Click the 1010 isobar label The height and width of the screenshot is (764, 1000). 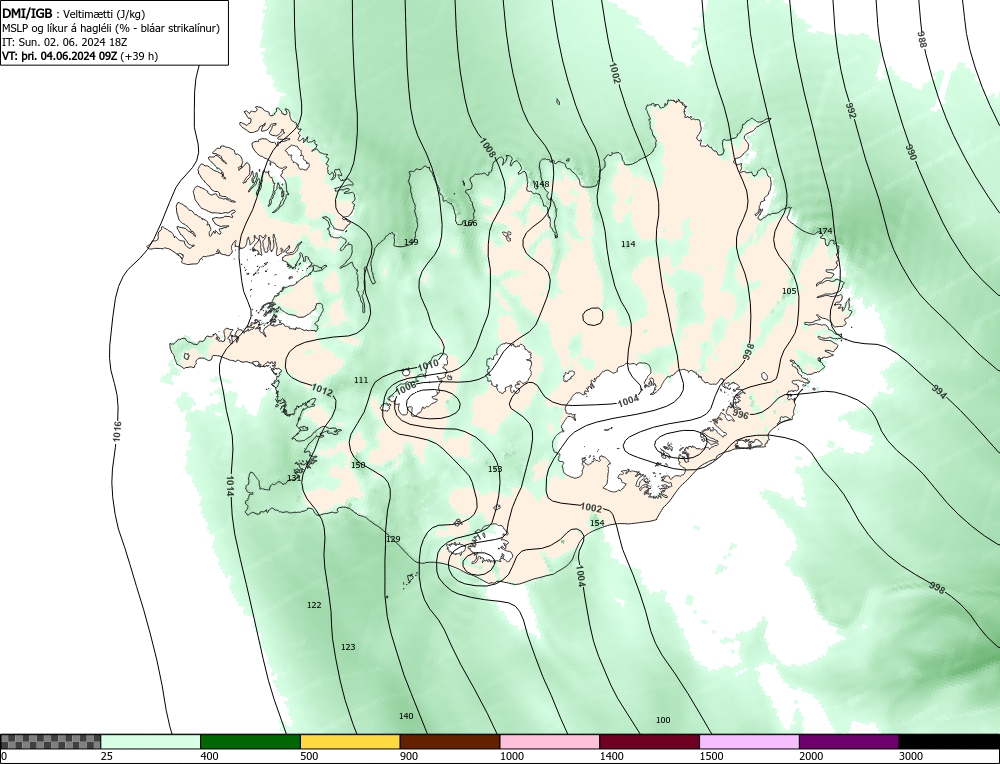click(428, 365)
